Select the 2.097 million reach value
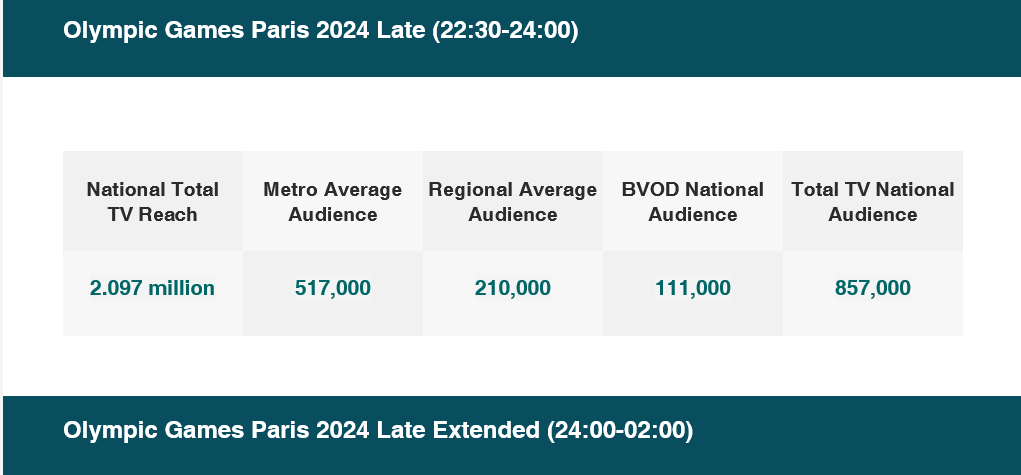The width and height of the screenshot is (1021, 475). pyautogui.click(x=153, y=288)
